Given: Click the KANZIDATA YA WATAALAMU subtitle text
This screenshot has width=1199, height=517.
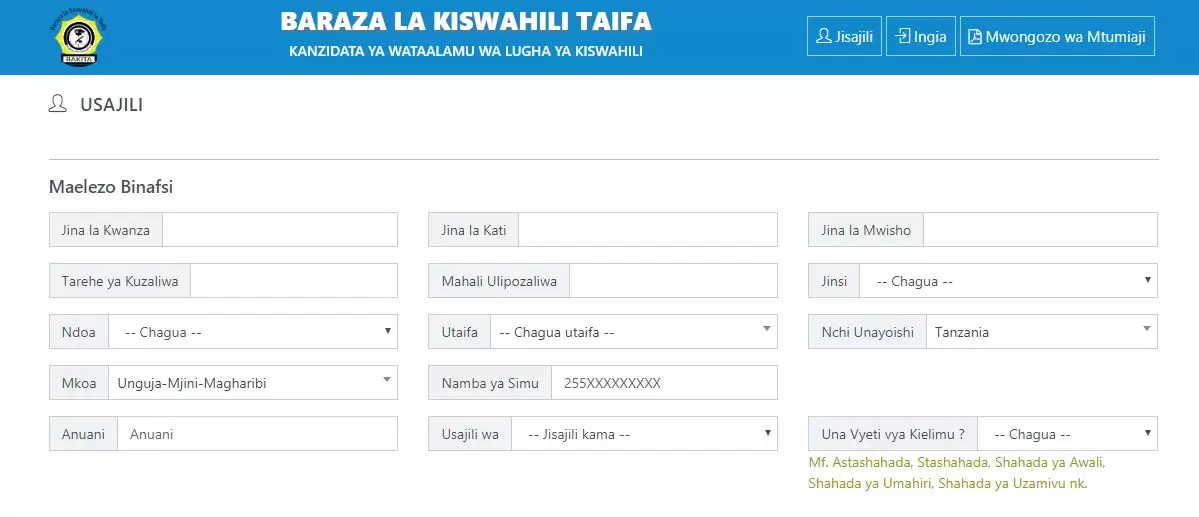Looking at the screenshot, I should 466,52.
